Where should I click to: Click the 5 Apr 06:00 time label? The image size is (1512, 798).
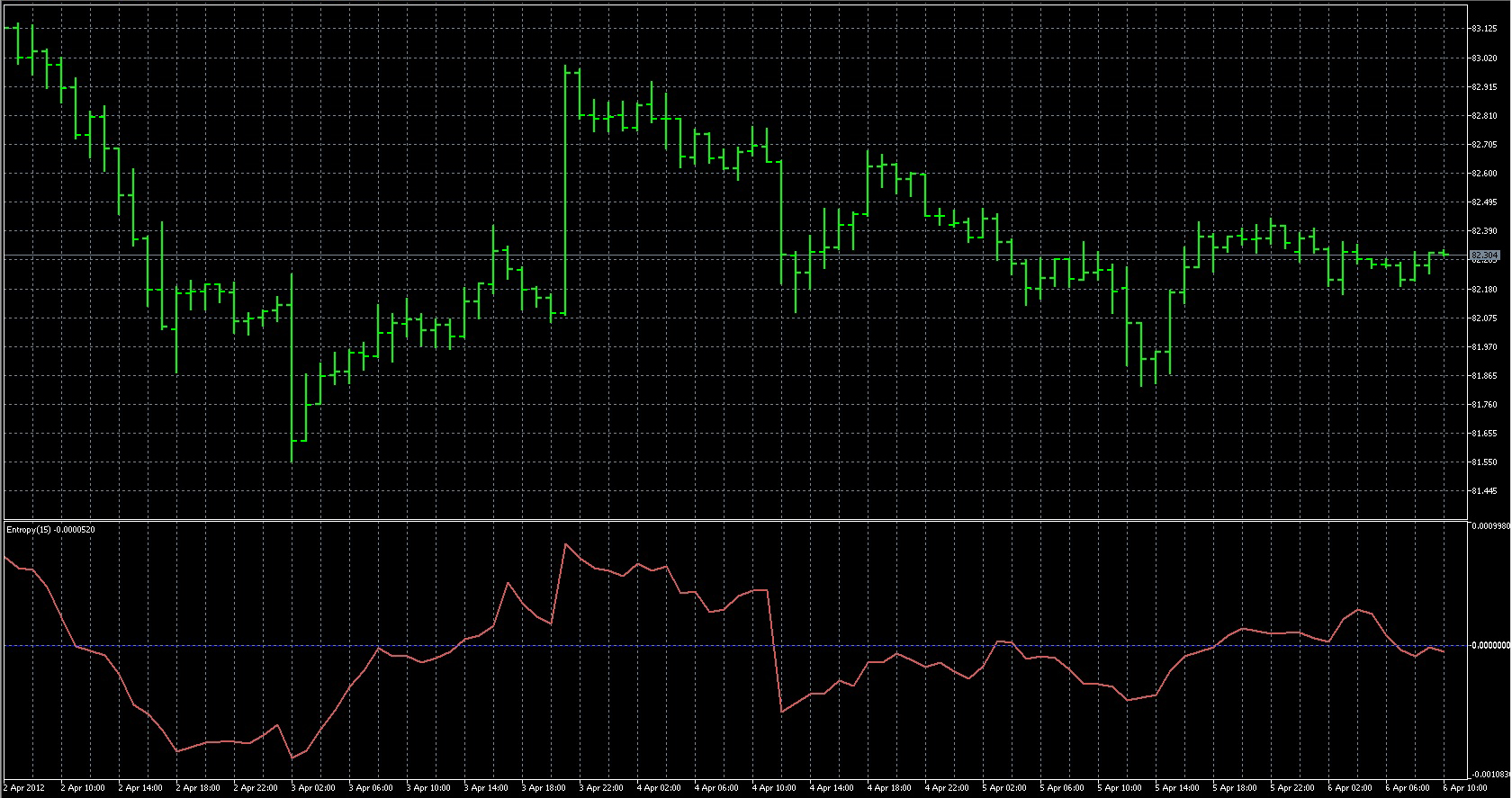coord(1062,788)
